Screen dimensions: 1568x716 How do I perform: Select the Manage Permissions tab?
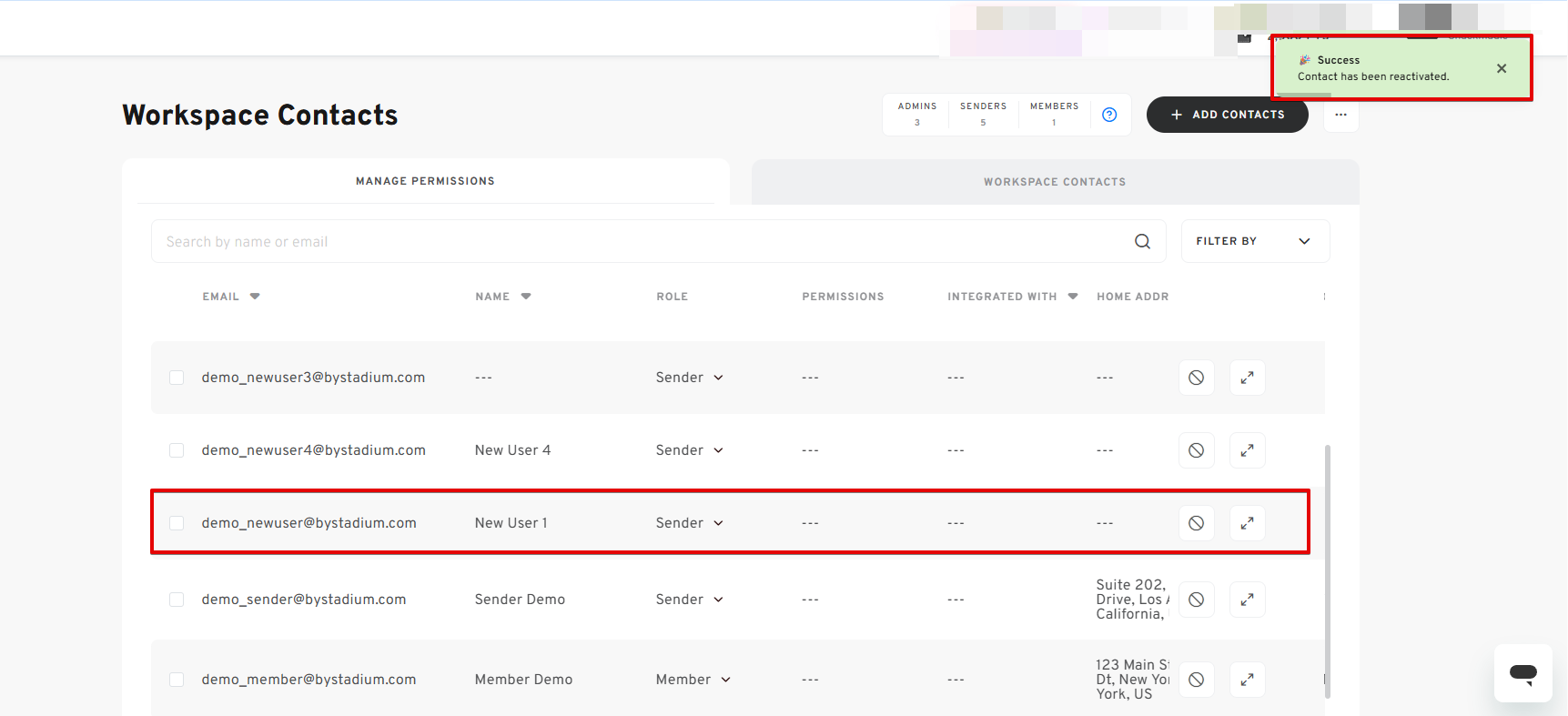coord(425,181)
